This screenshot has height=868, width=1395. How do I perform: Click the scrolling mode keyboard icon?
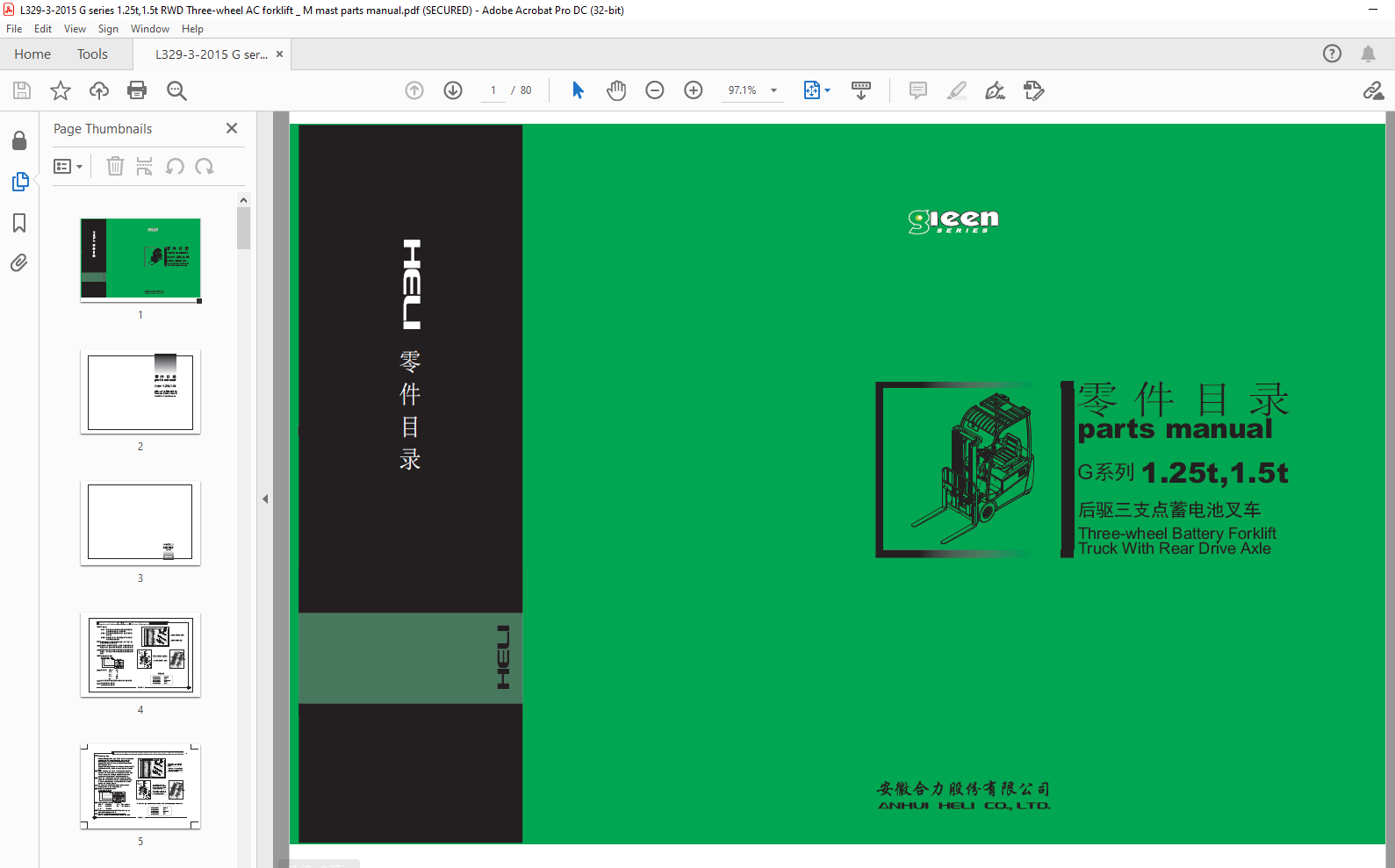[861, 90]
